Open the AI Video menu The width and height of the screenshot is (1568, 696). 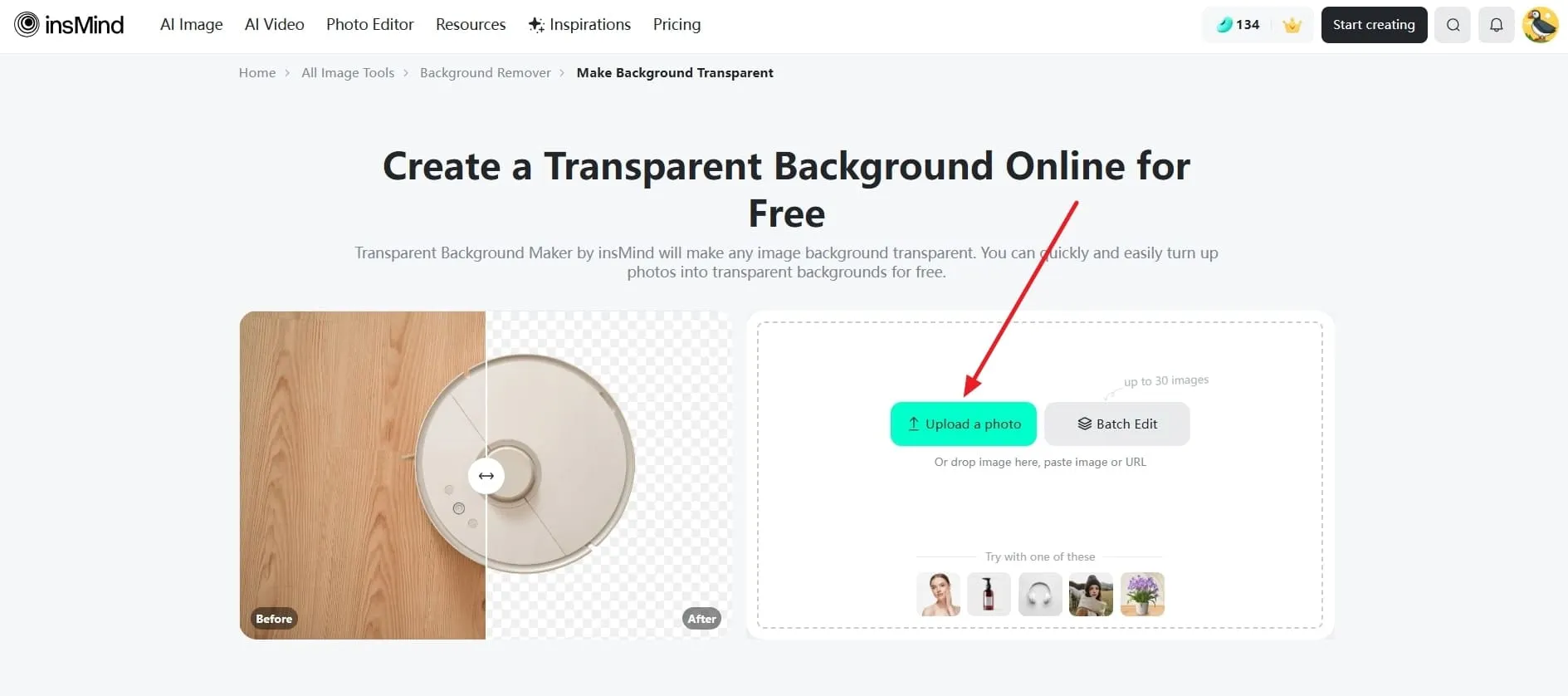[x=275, y=25]
